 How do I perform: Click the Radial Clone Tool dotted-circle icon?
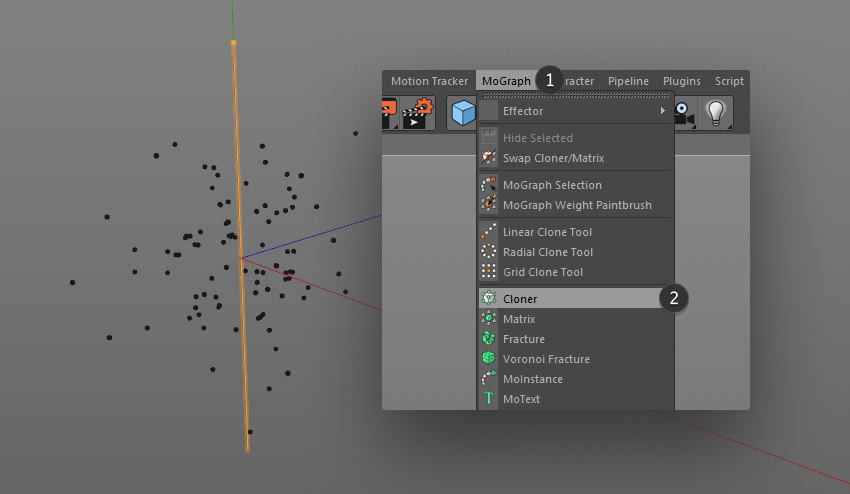tap(488, 252)
